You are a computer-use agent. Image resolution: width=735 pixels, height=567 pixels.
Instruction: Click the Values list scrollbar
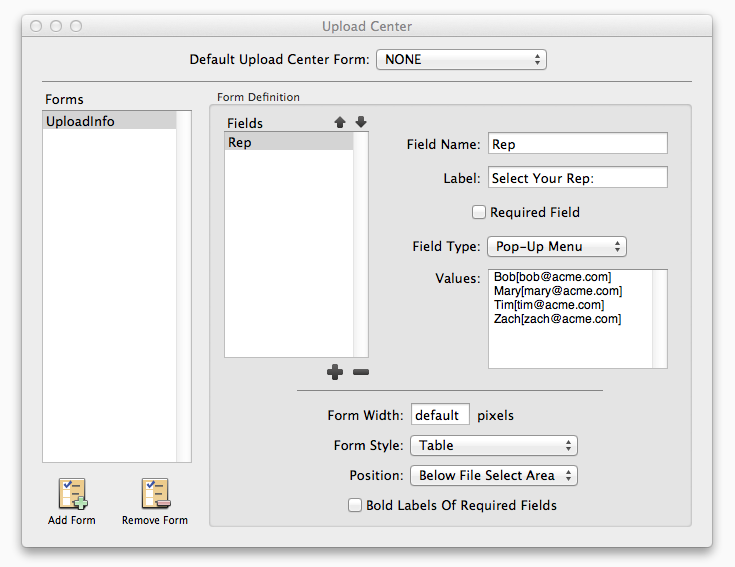pos(659,319)
